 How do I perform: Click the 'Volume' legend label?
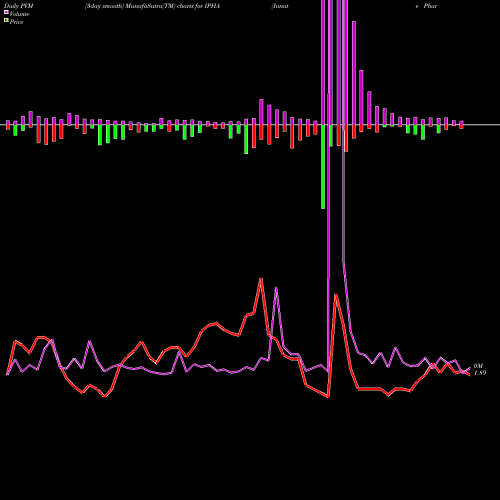point(19,14)
